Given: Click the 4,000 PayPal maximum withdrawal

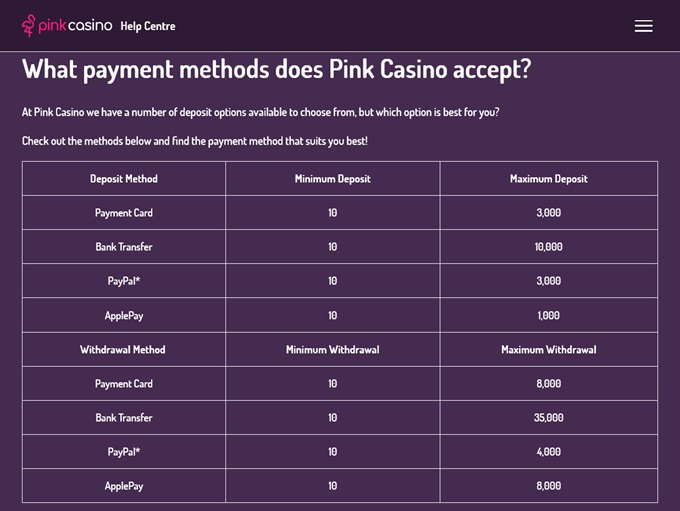Looking at the screenshot, I should point(548,452).
